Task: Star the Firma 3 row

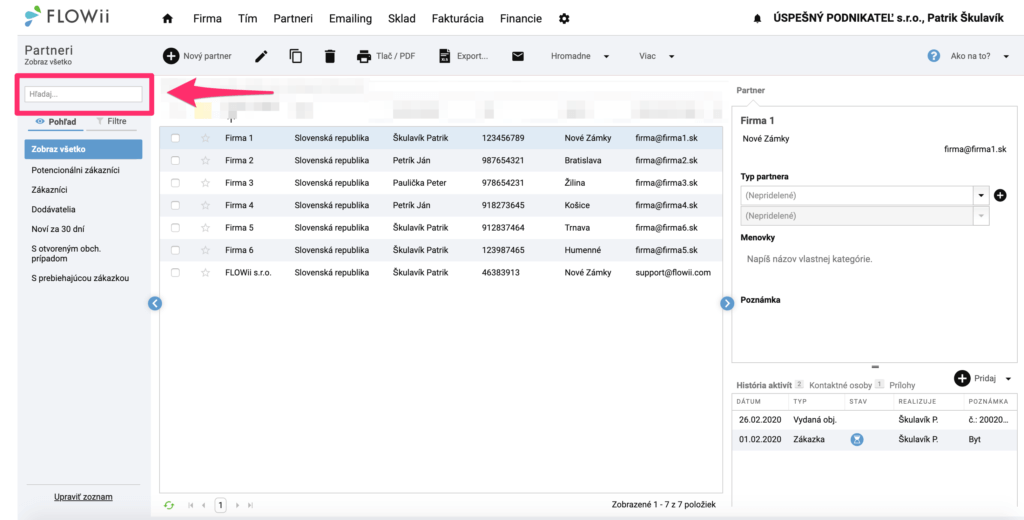Action: [206, 183]
